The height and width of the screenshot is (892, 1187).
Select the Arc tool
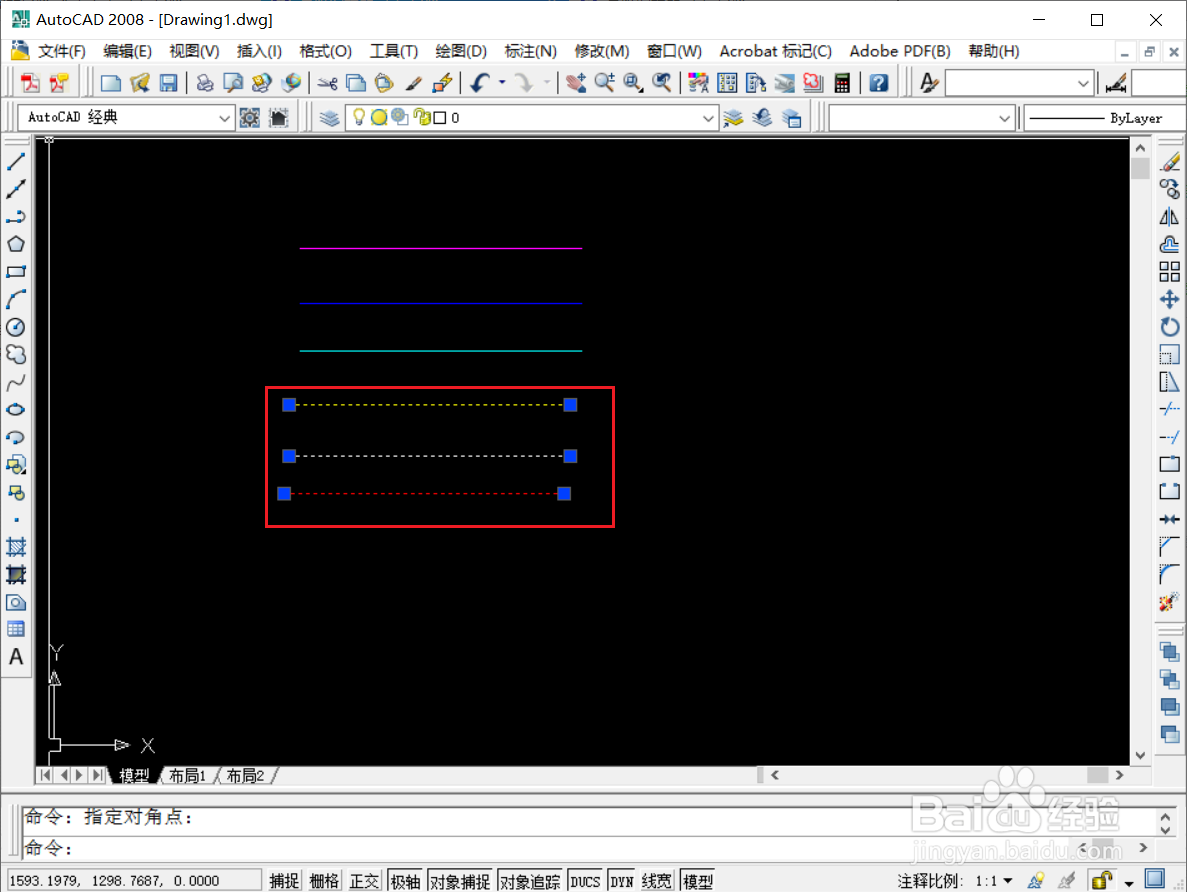[16, 299]
